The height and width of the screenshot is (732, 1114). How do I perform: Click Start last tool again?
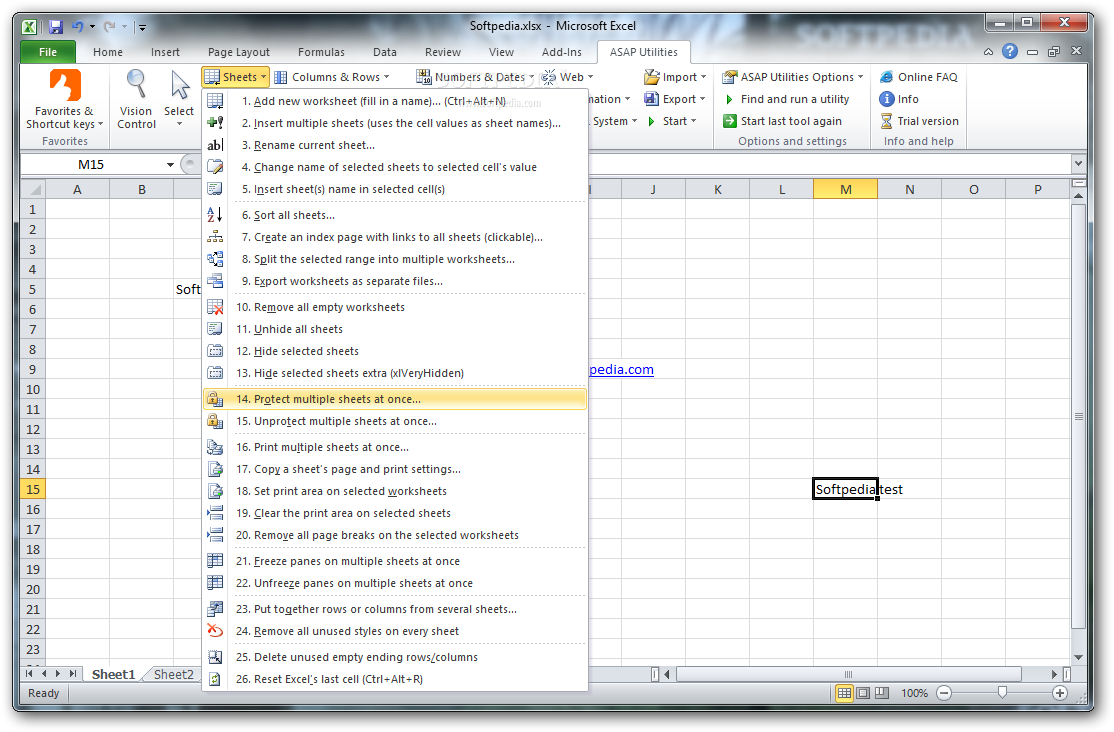pyautogui.click(x=783, y=121)
